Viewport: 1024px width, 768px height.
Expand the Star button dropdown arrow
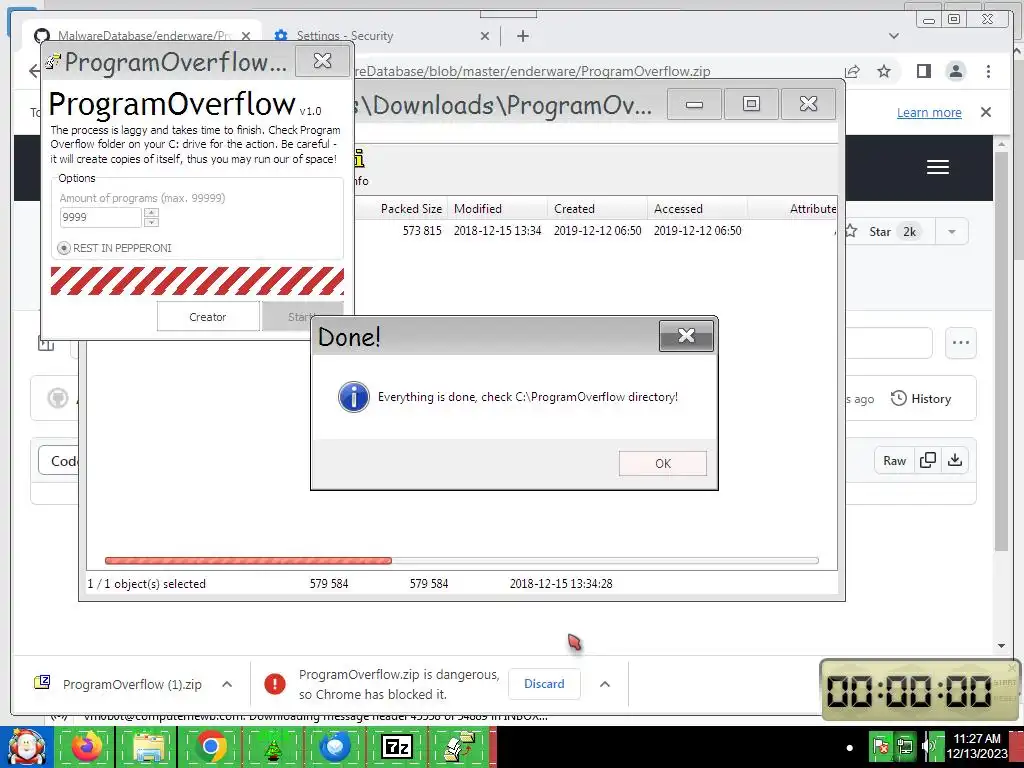click(952, 232)
